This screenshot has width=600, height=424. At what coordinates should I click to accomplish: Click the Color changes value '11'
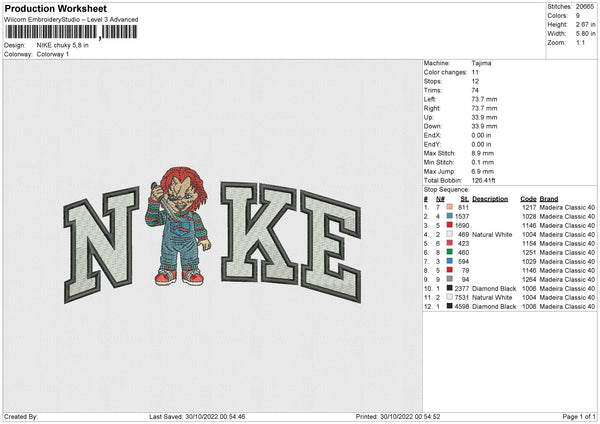[475, 72]
